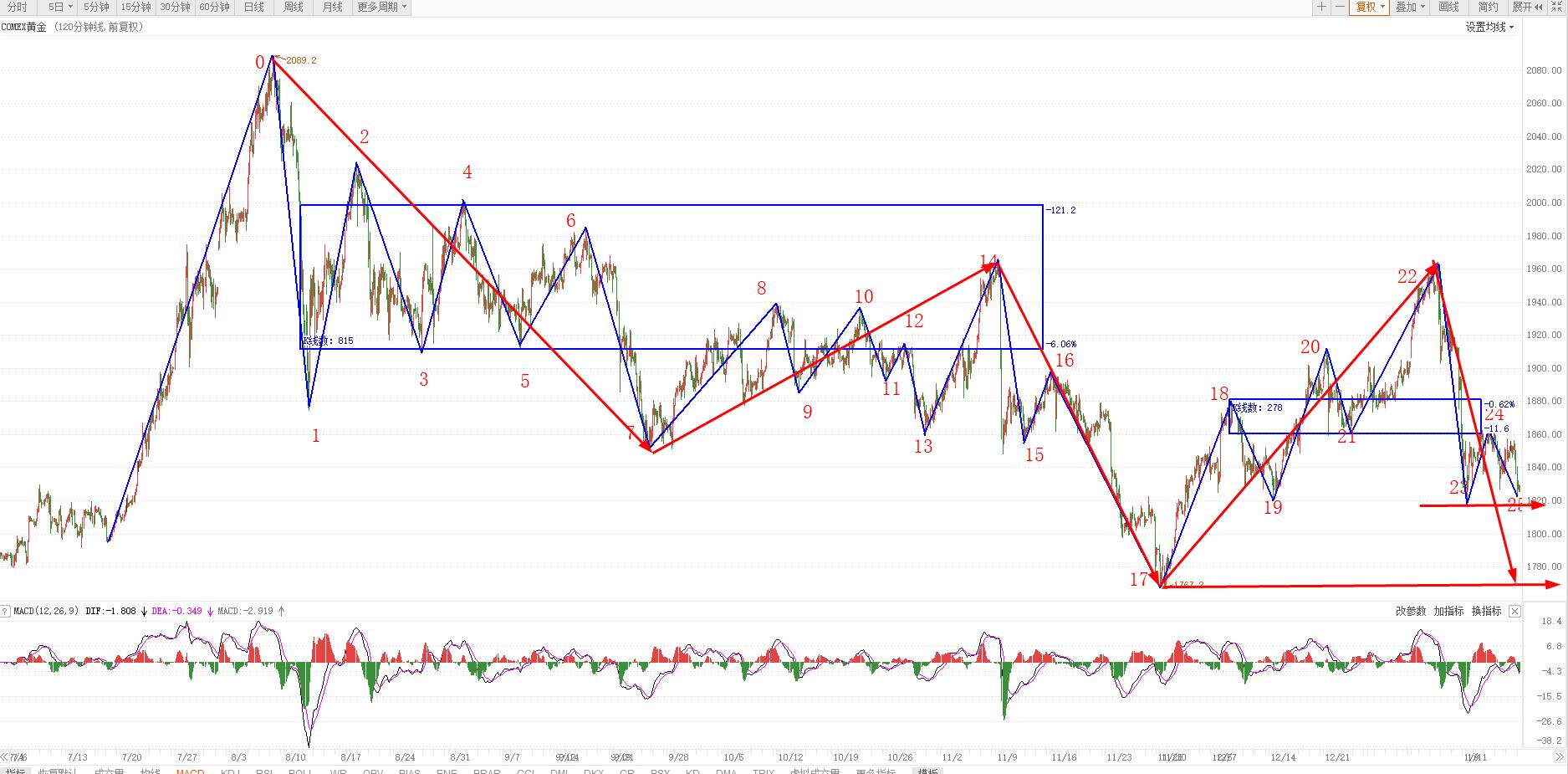The image size is (1568, 774).
Task: Click the K线数: 278 label
Action: 1256,408
